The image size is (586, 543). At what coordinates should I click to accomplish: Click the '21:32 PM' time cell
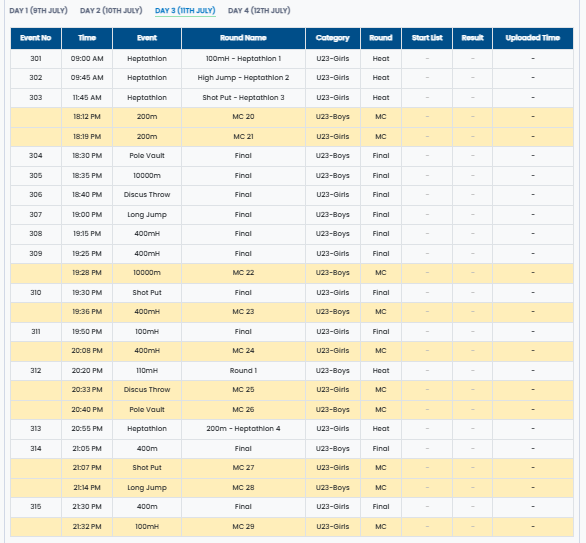87,527
